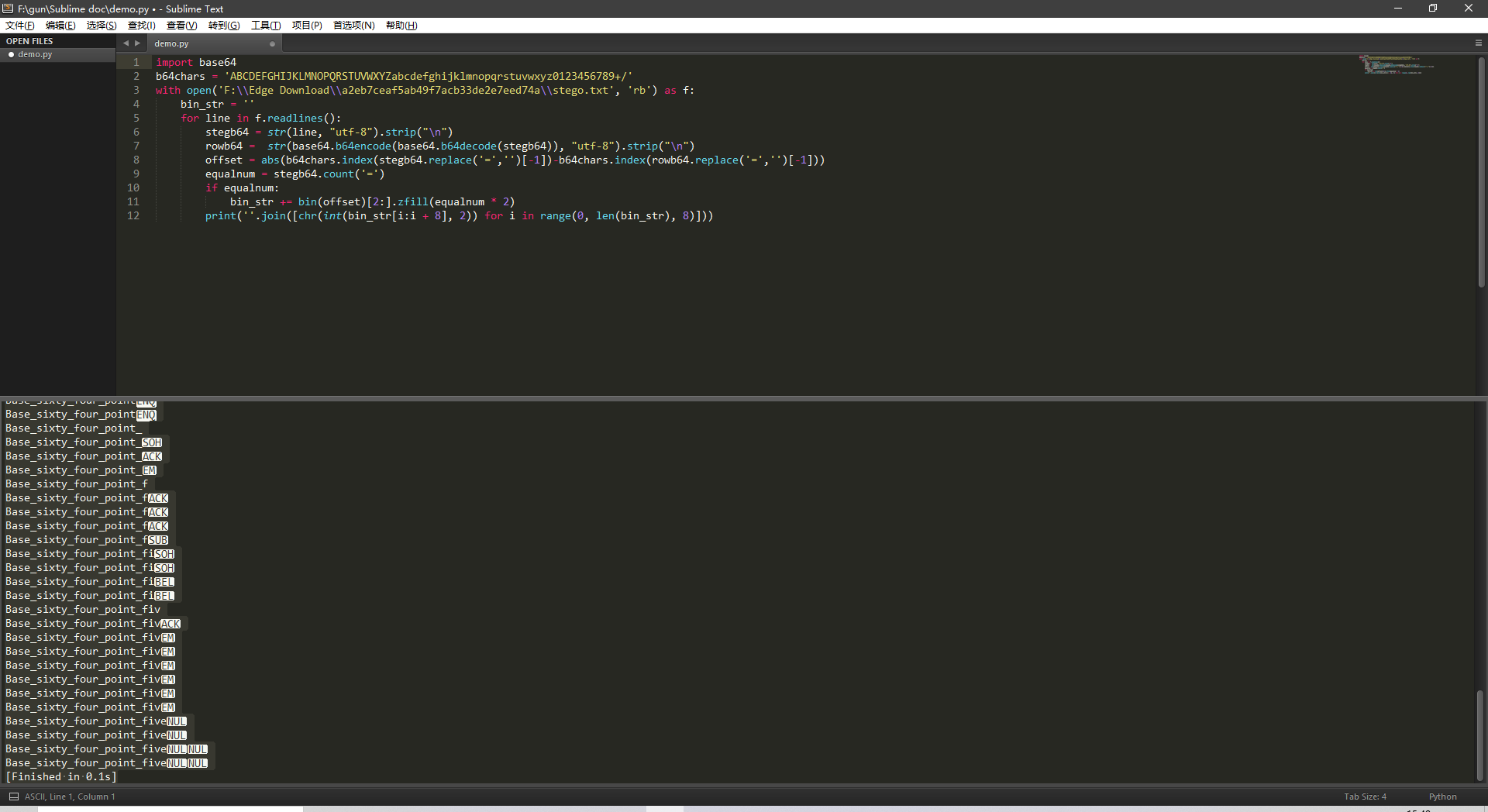Go to next tab with right arrow

pos(138,43)
